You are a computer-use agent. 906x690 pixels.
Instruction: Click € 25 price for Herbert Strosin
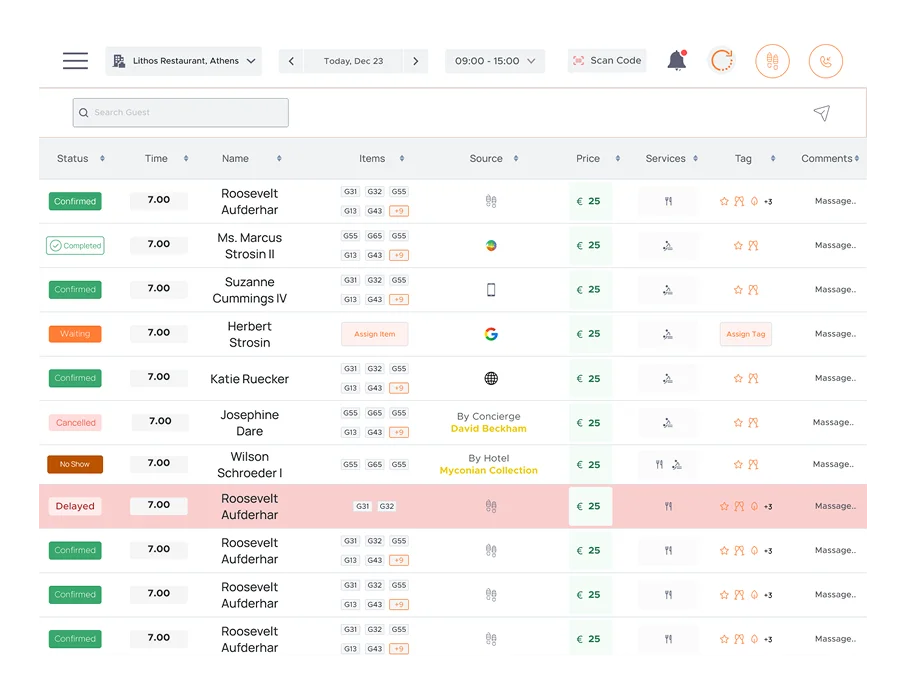pyautogui.click(x=590, y=334)
